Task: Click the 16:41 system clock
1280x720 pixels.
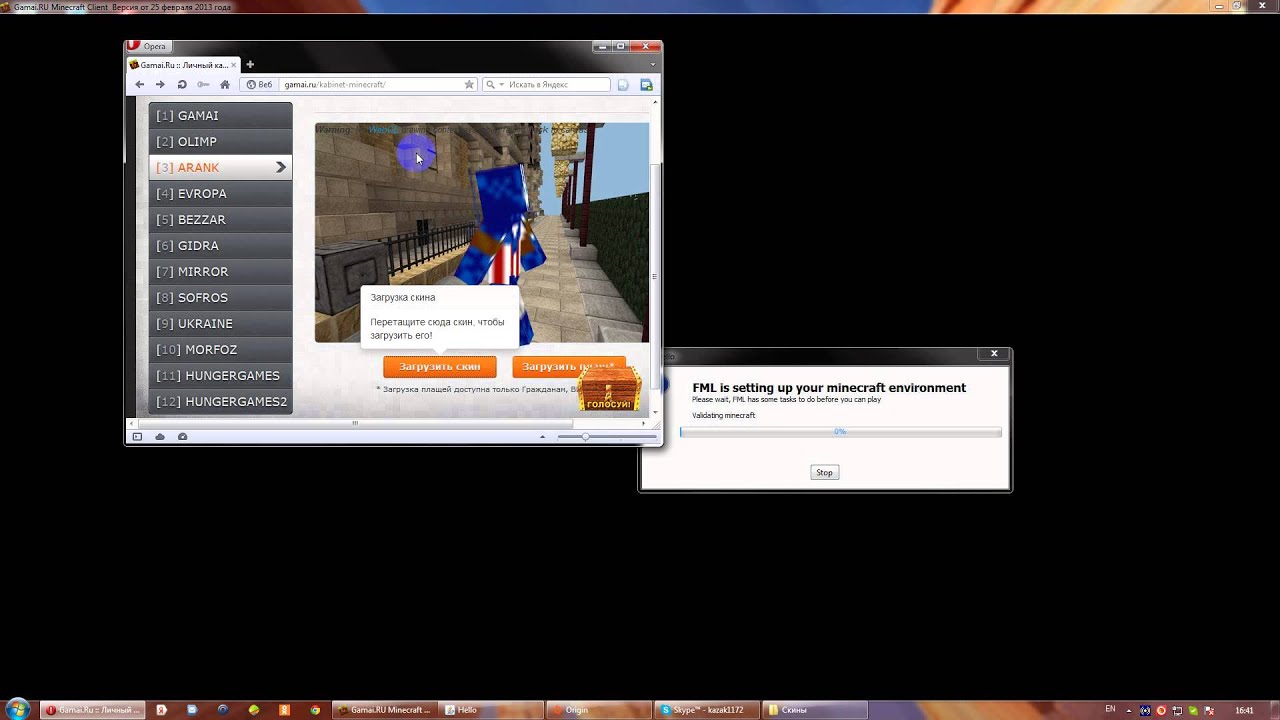Action: (1244, 710)
